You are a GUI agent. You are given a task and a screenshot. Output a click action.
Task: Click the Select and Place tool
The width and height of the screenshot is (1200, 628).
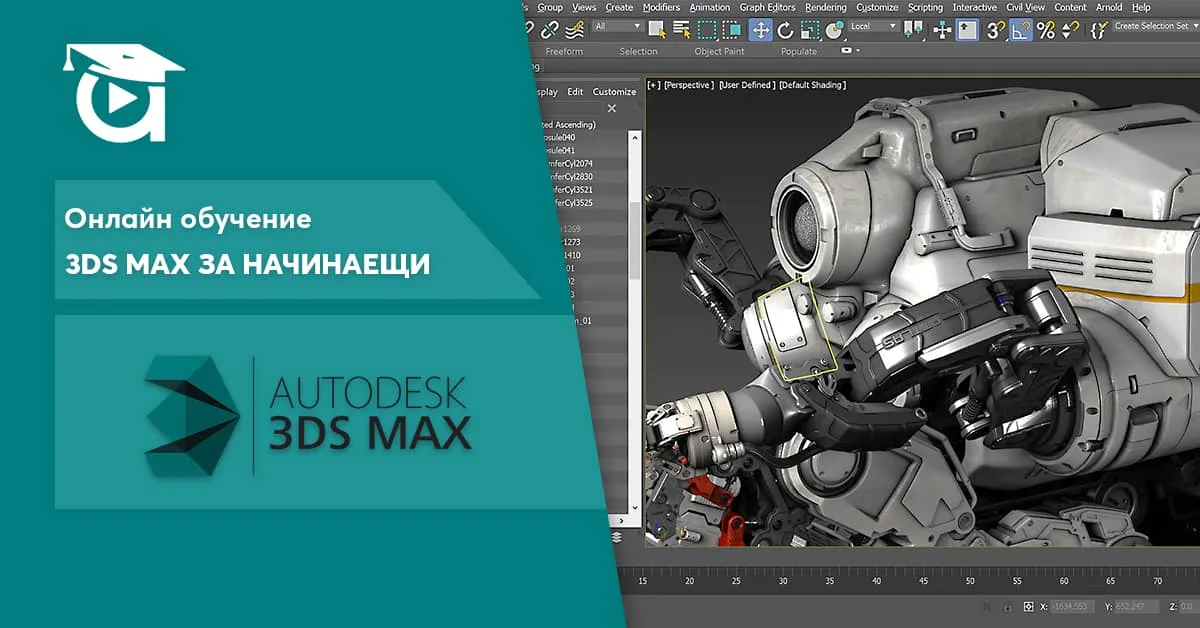tap(834, 29)
